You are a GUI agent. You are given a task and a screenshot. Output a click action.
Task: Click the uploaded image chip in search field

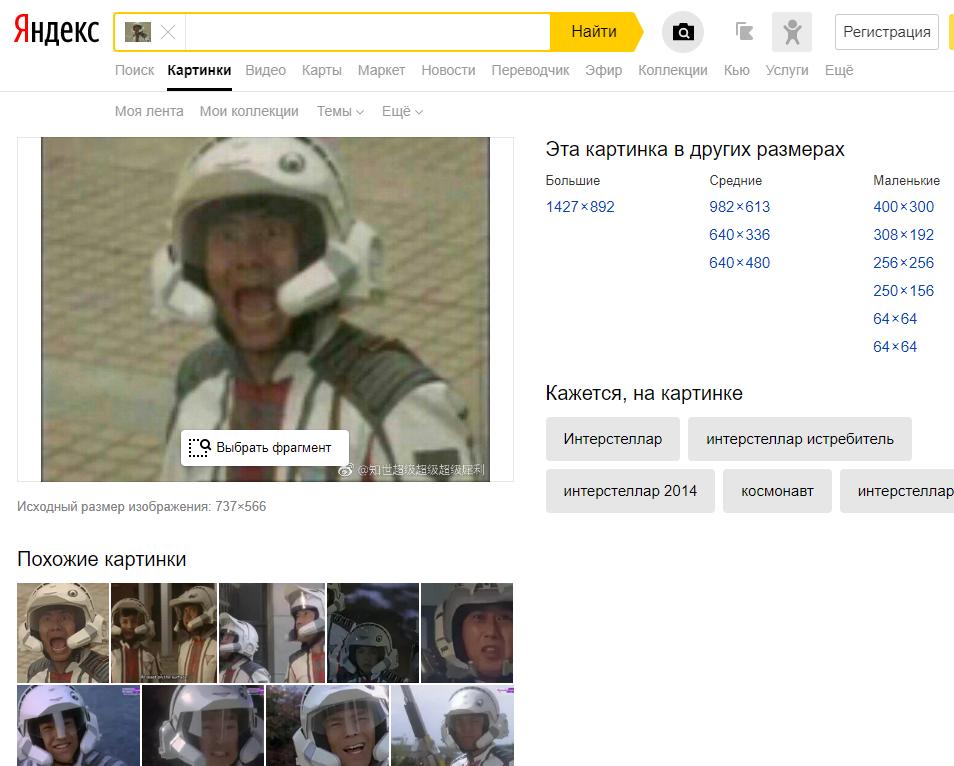point(138,32)
